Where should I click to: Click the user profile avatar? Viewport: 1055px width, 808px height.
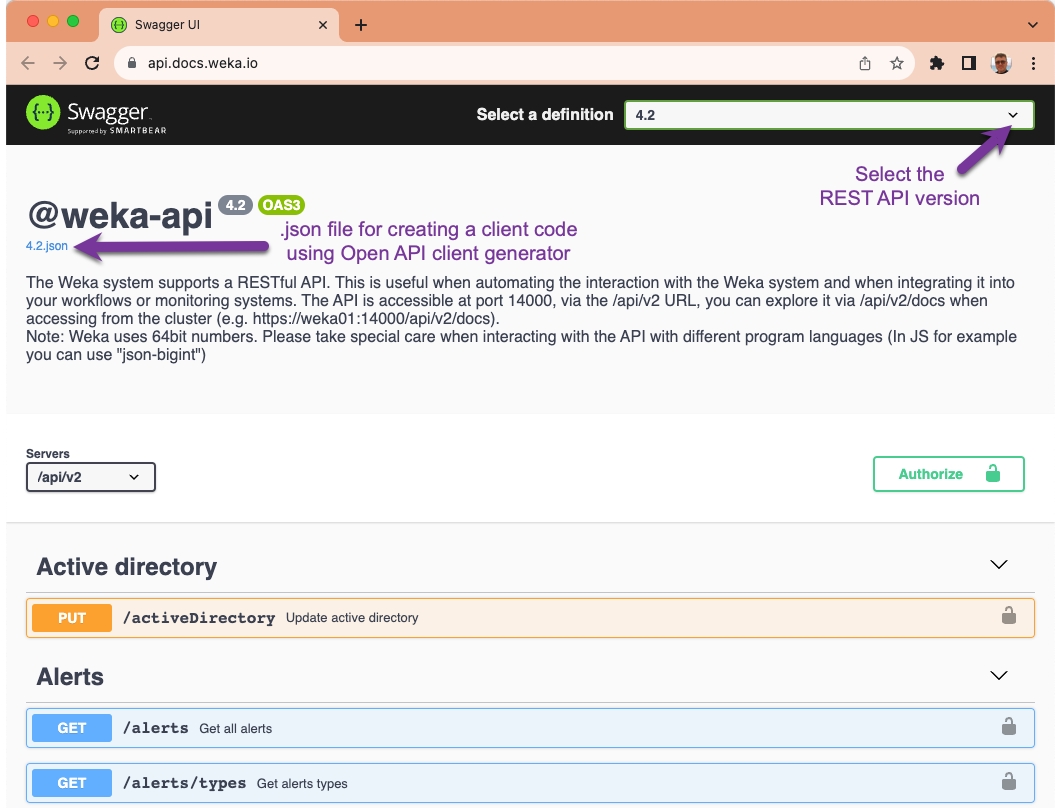tap(1001, 63)
